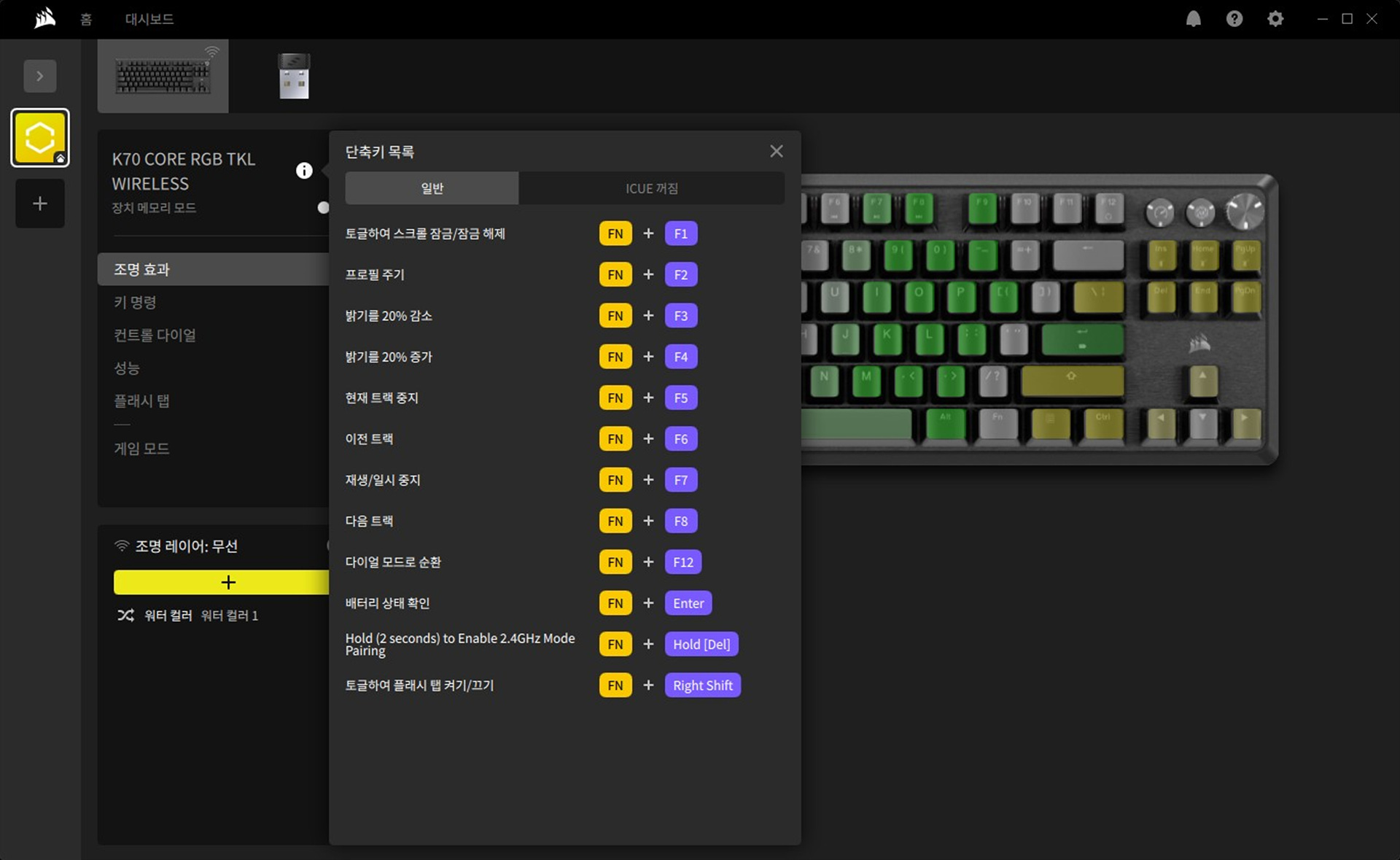1400x860 pixels.
Task: Click the Corsair sails logo icon
Action: click(45, 18)
